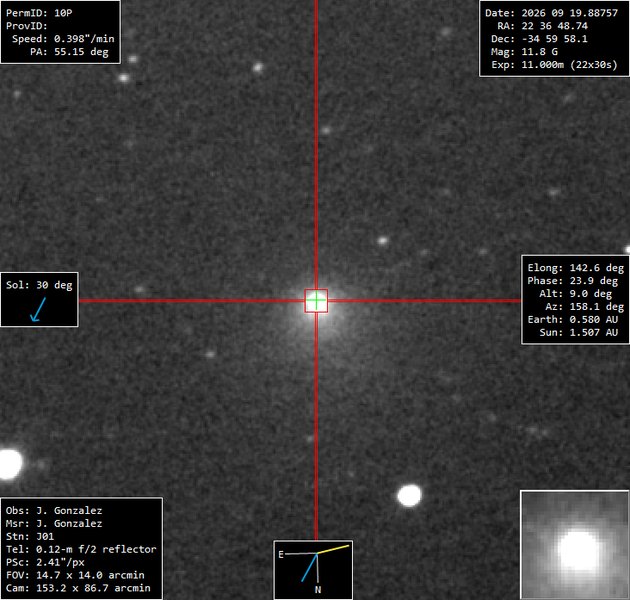
Task: Click the large bright star at left edge
Action: click(10, 464)
